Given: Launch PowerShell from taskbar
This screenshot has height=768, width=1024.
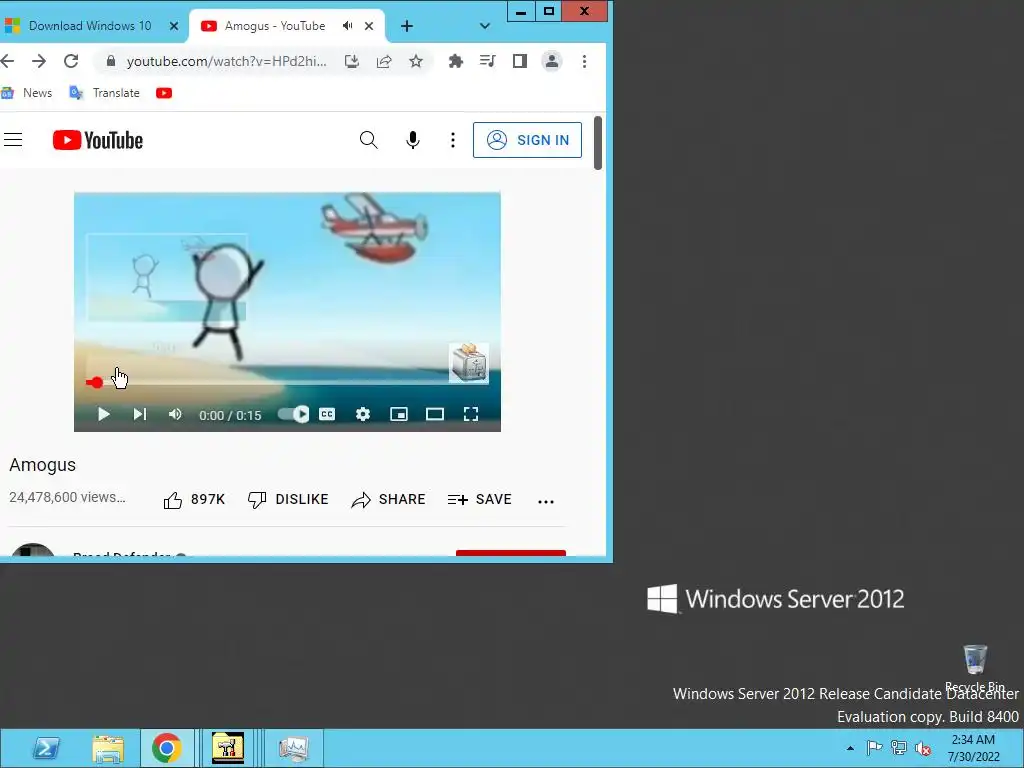Looking at the screenshot, I should pyautogui.click(x=46, y=748).
